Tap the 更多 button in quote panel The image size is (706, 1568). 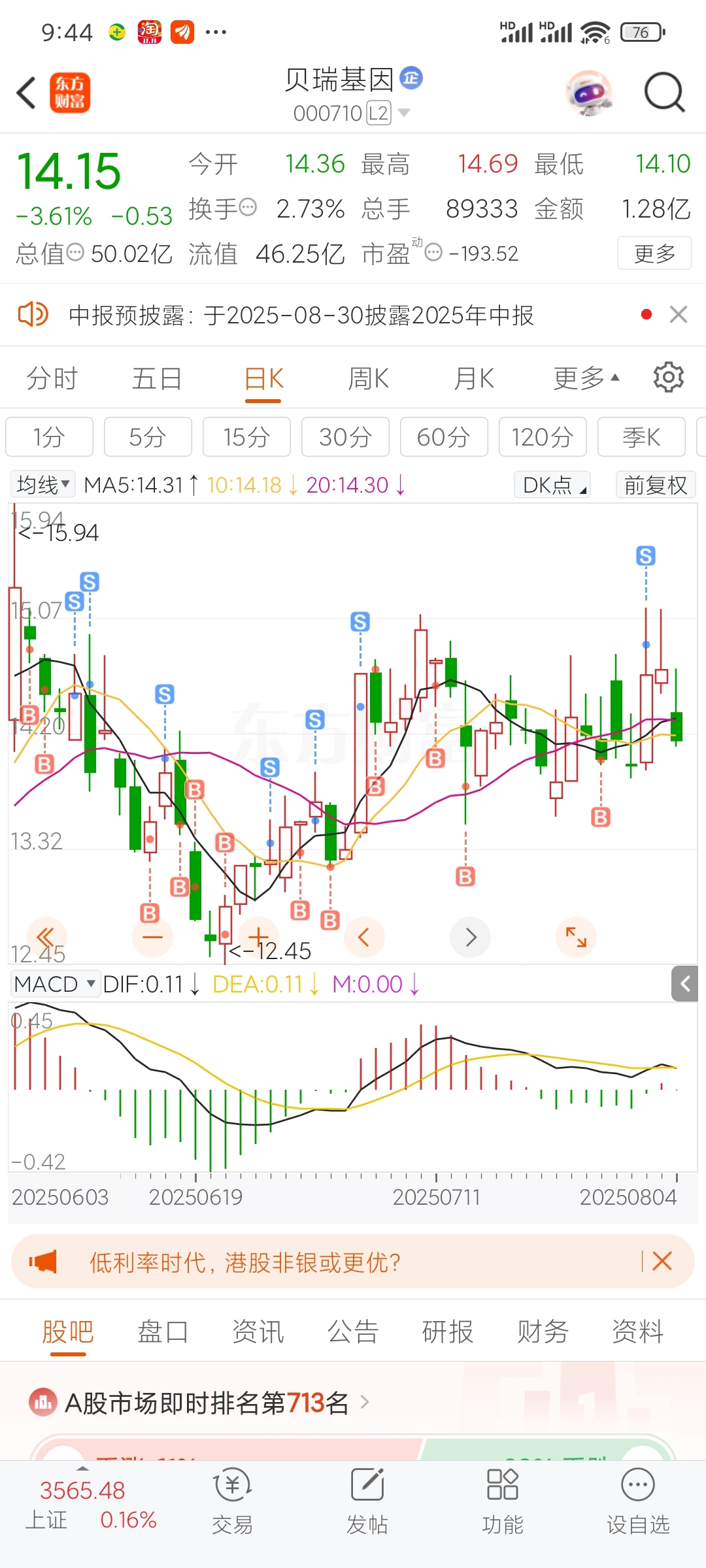pyautogui.click(x=654, y=253)
